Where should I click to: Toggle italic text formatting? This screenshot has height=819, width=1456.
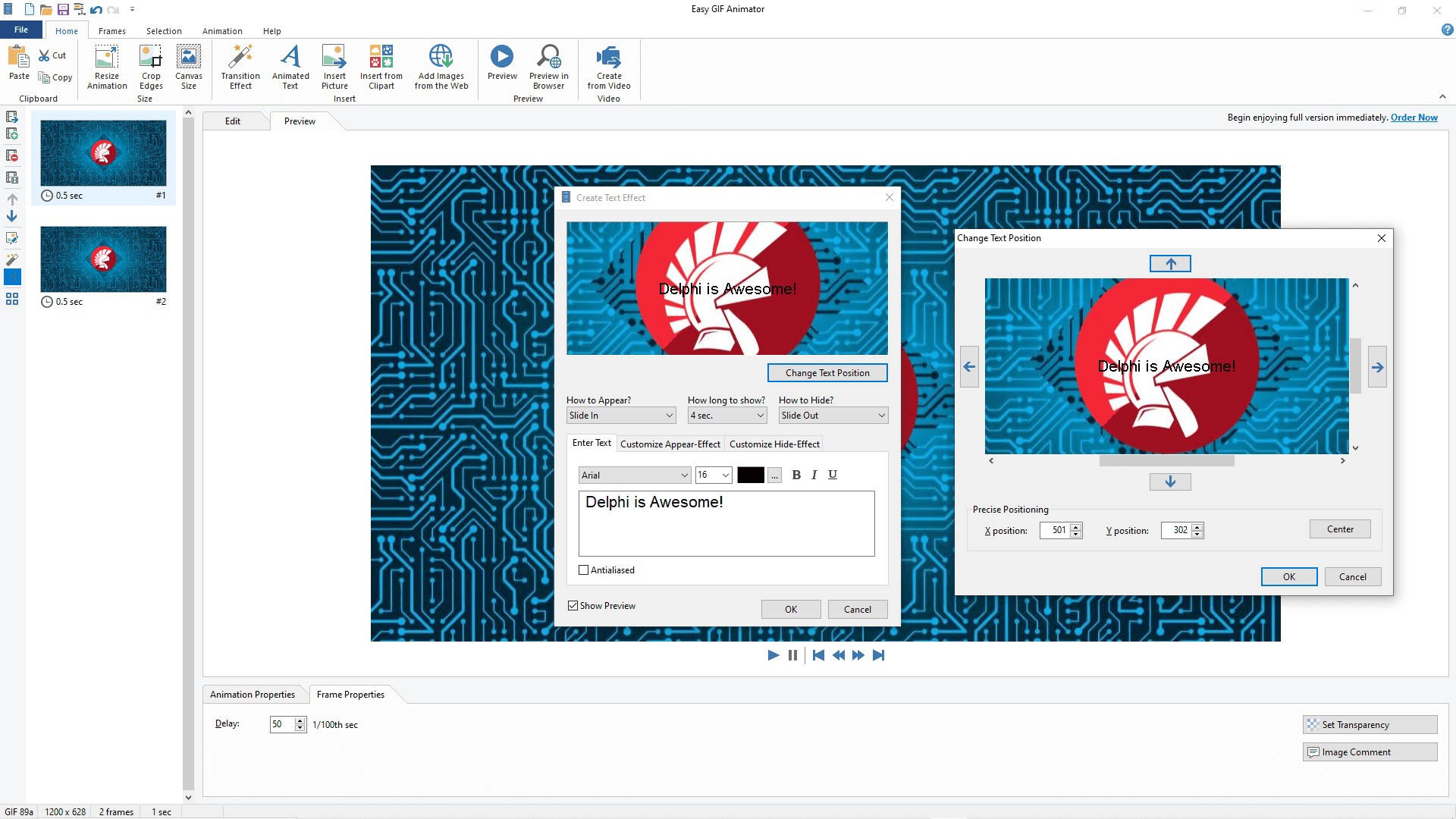[814, 475]
